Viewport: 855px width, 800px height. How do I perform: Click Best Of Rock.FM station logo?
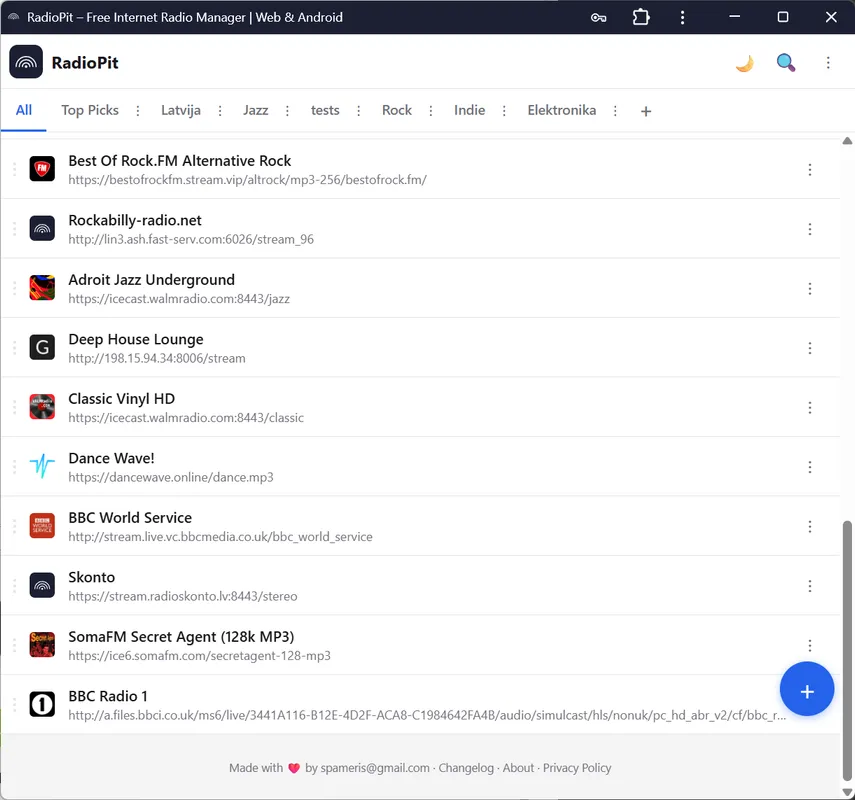coord(42,169)
